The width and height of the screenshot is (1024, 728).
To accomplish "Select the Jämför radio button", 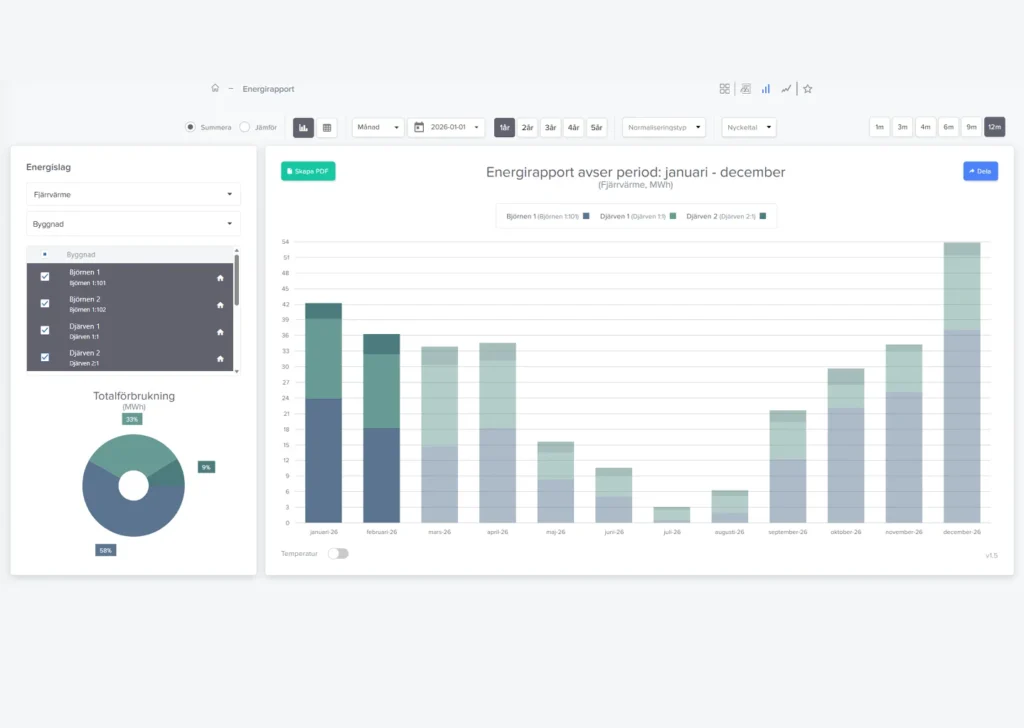I will coord(247,128).
